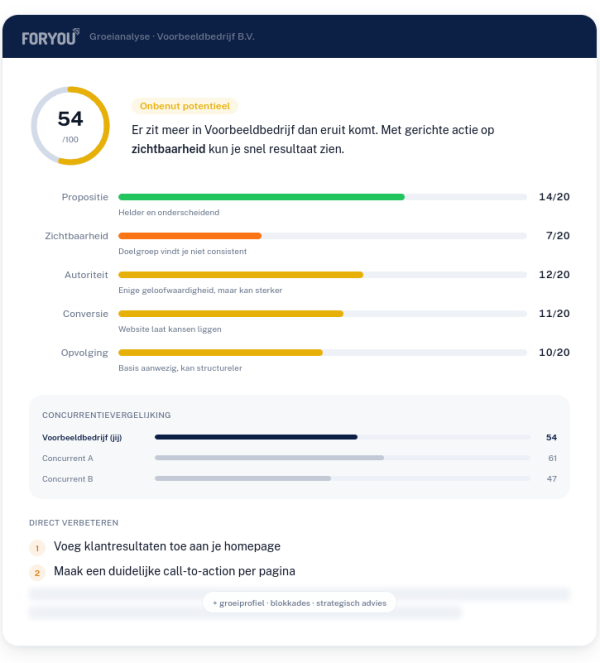Click the Conversie score bar
This screenshot has width=600, height=663.
click(231, 314)
